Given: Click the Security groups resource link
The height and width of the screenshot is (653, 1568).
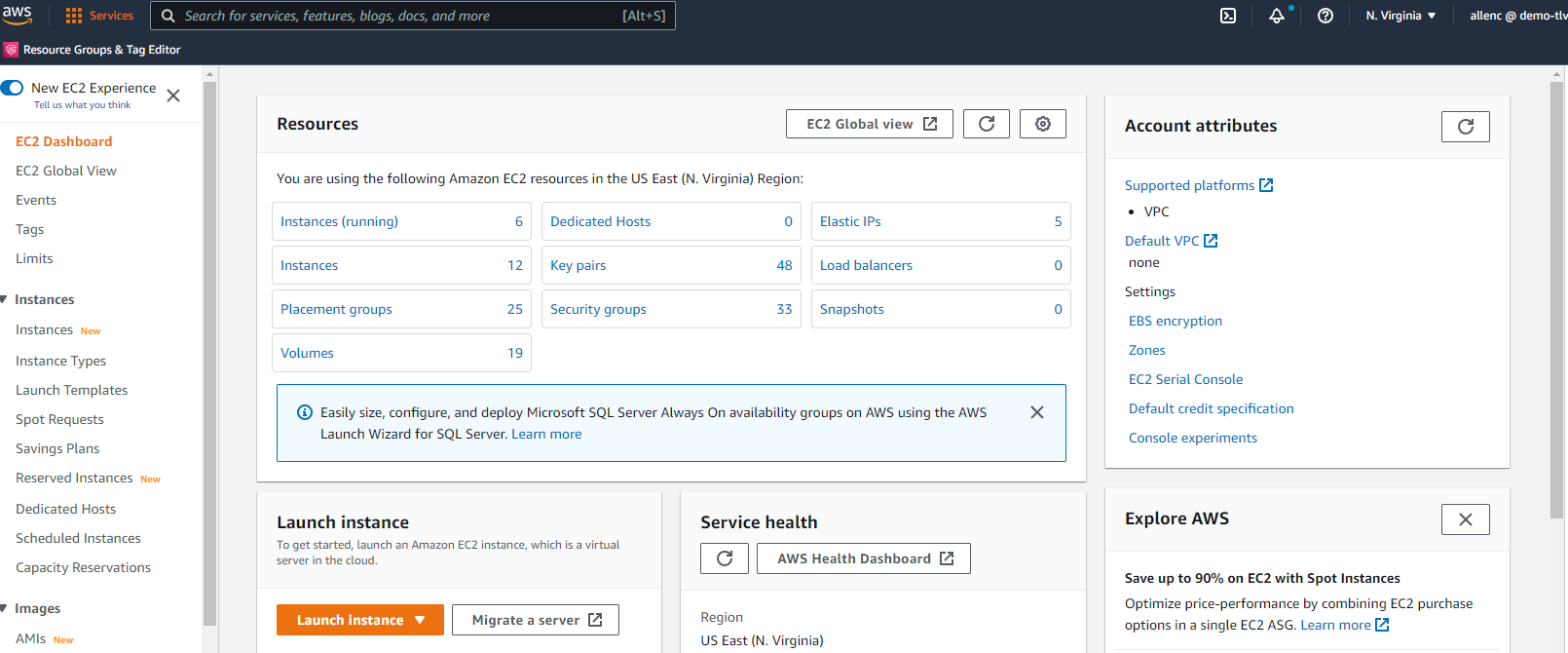Looking at the screenshot, I should tap(598, 309).
